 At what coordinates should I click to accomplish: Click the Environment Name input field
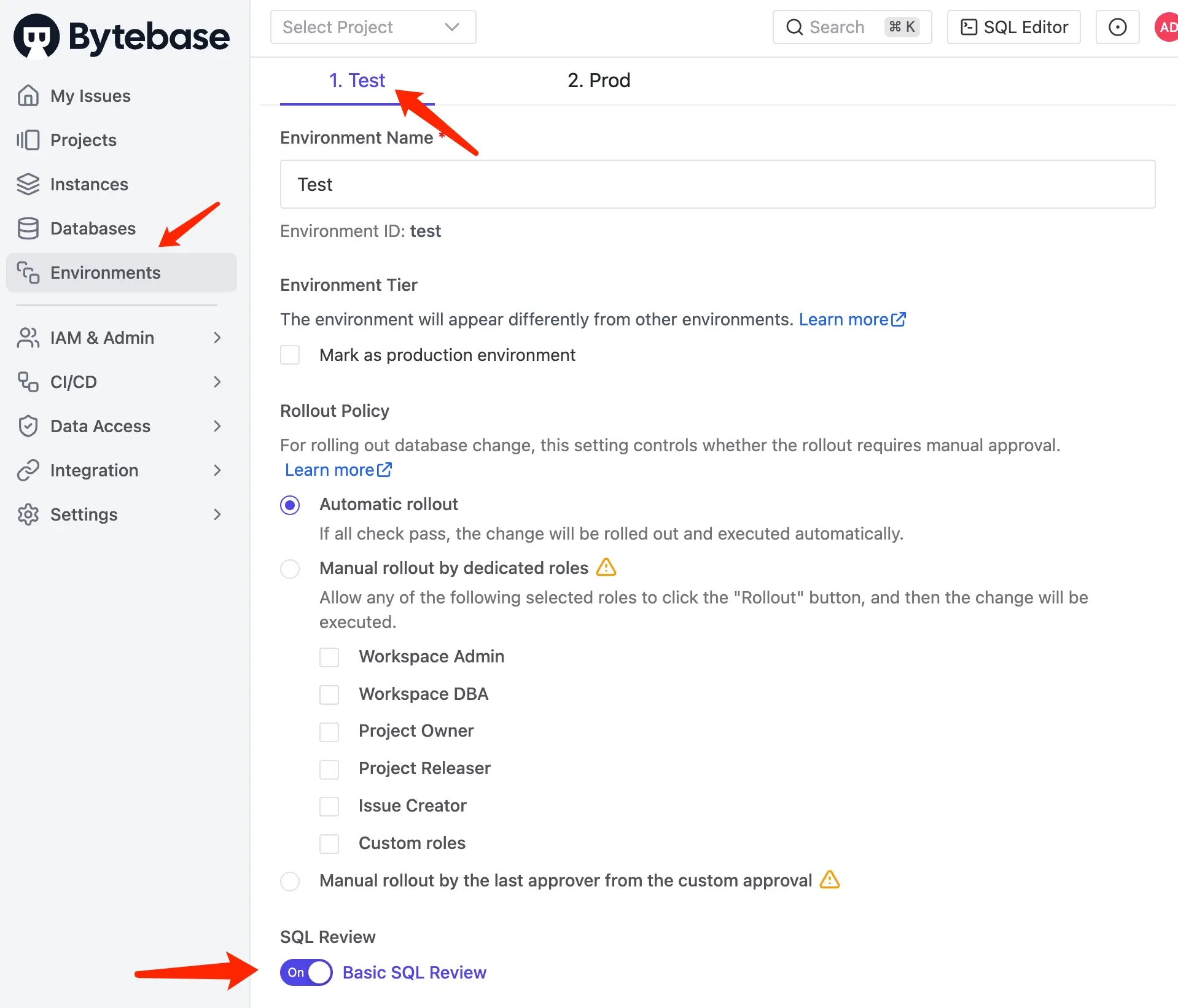point(718,184)
